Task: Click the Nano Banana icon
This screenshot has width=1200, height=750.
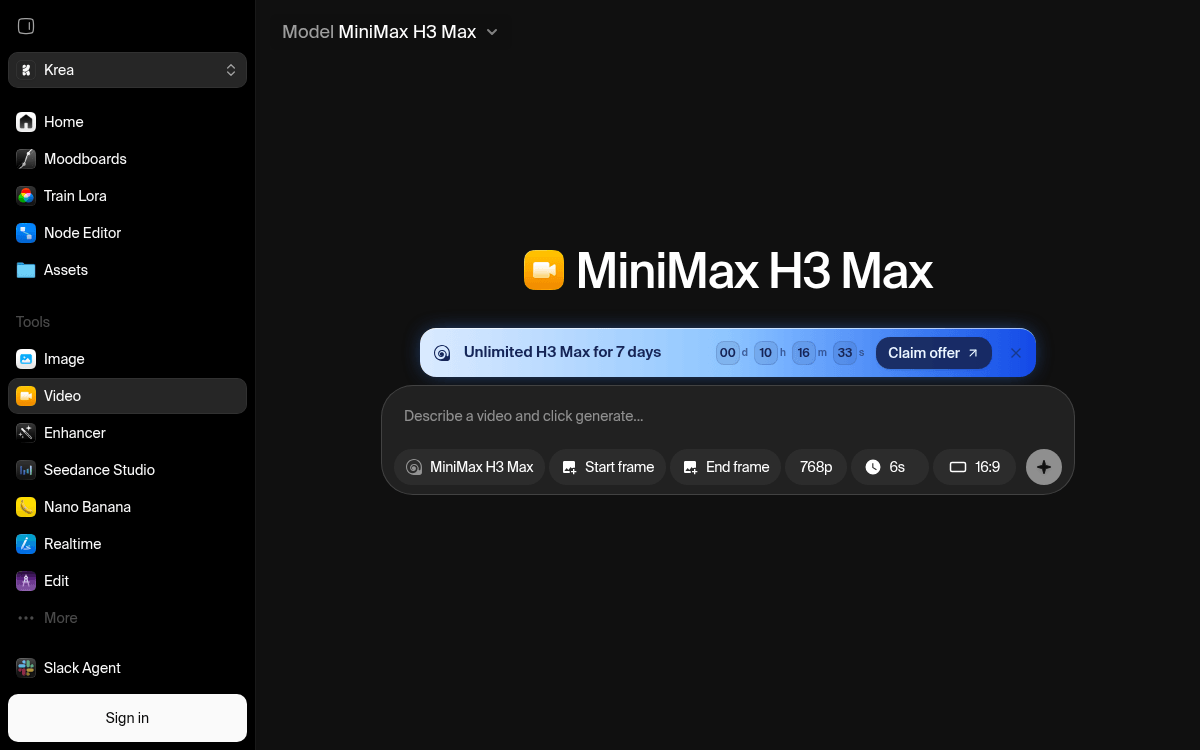Action: point(26,507)
